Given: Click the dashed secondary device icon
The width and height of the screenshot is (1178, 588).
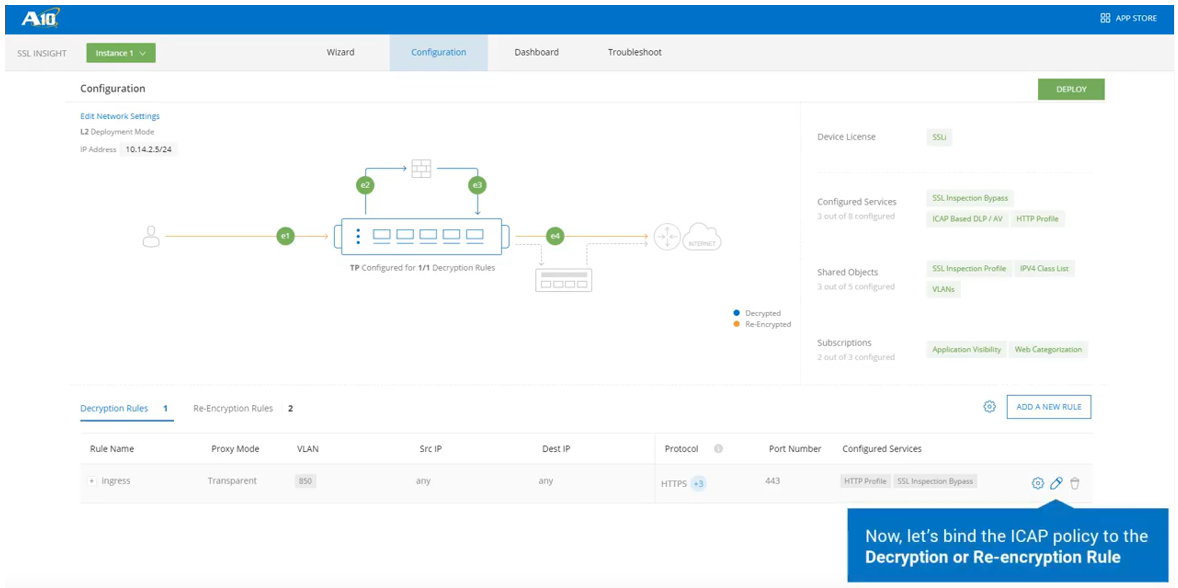Looking at the screenshot, I should coord(563,280).
